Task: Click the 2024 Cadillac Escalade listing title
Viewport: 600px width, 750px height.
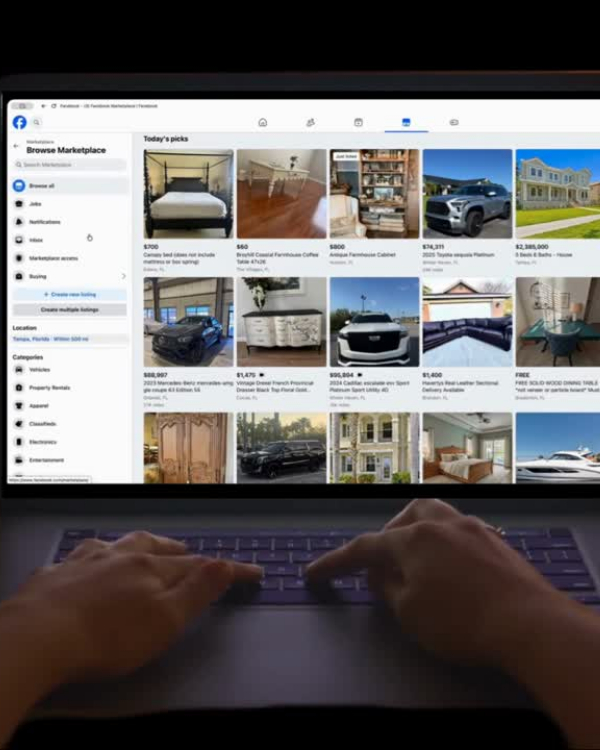Action: (x=369, y=386)
